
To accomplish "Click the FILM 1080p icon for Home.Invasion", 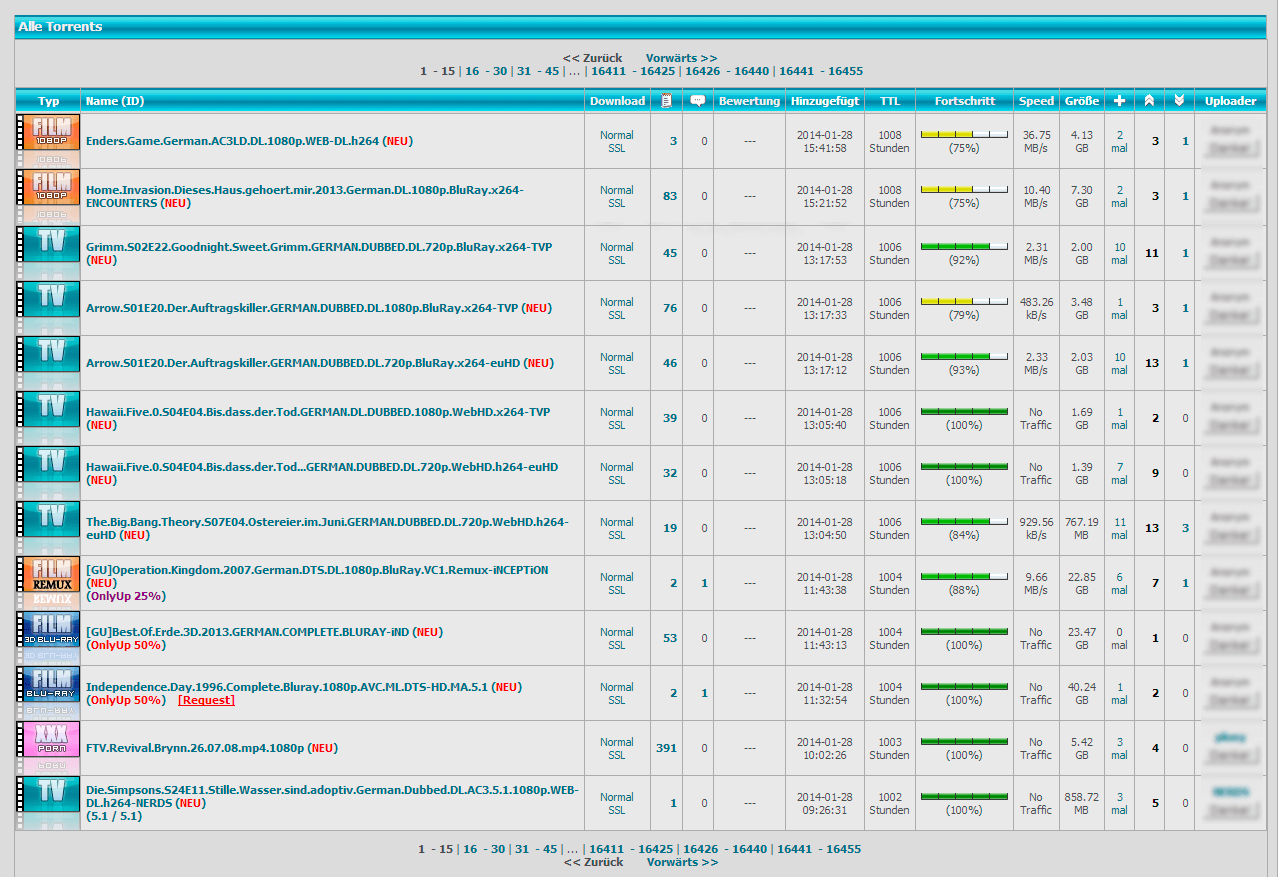I will [x=48, y=197].
